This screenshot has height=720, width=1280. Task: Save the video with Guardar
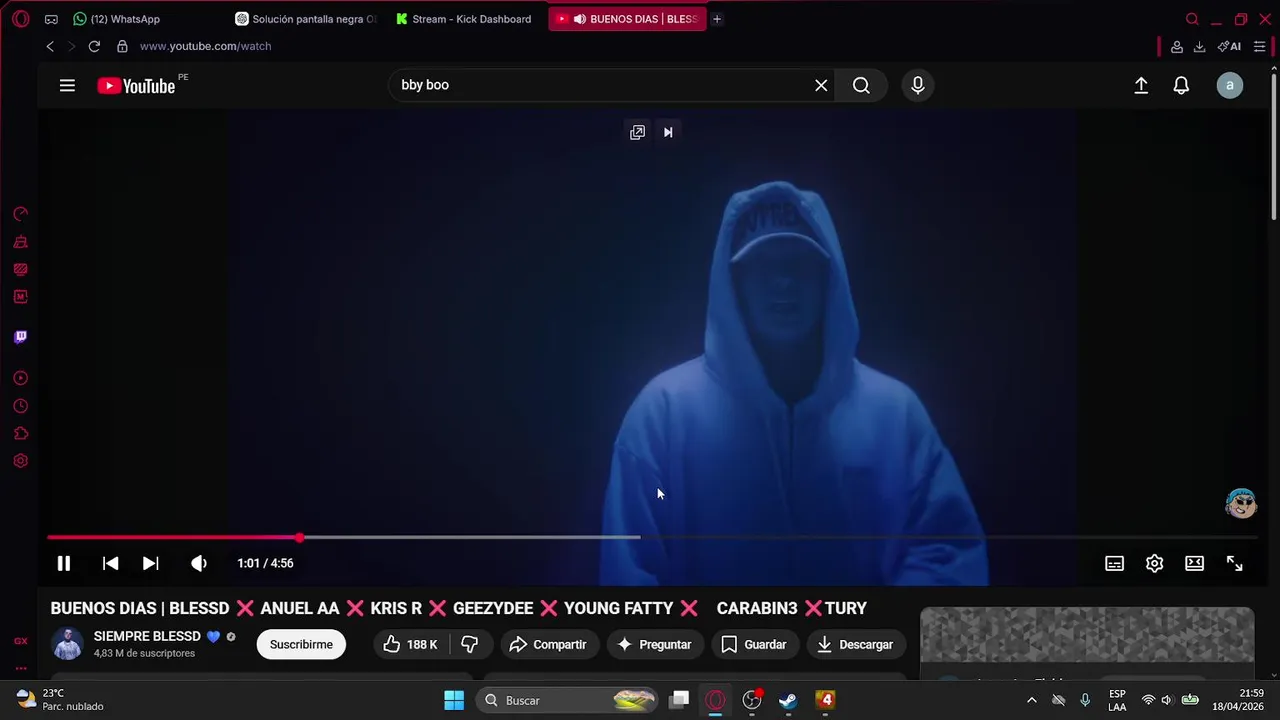(754, 644)
